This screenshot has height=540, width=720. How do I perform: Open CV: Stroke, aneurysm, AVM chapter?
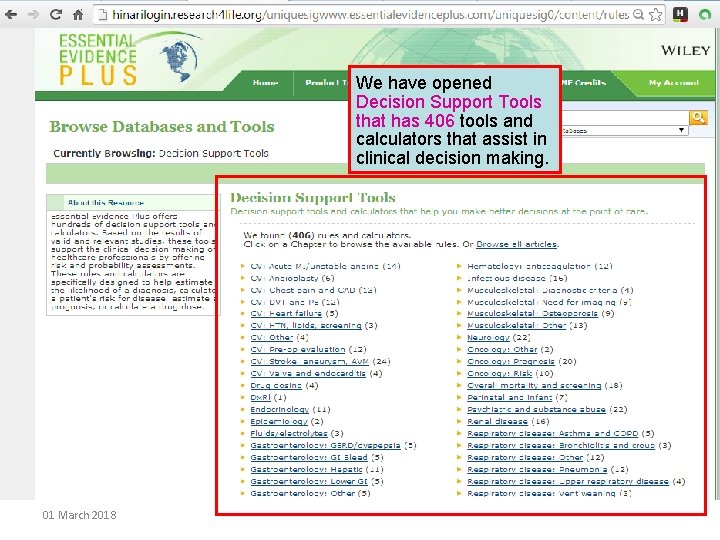click(309, 361)
